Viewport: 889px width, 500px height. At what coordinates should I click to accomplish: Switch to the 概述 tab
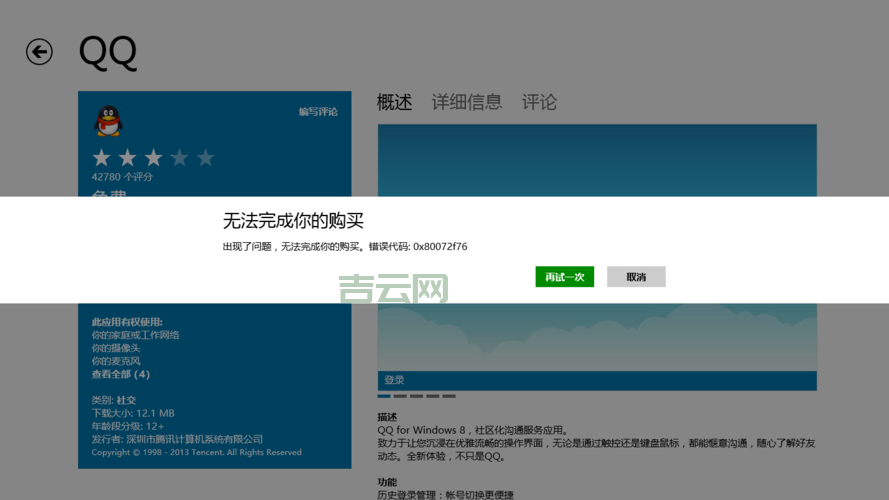395,103
